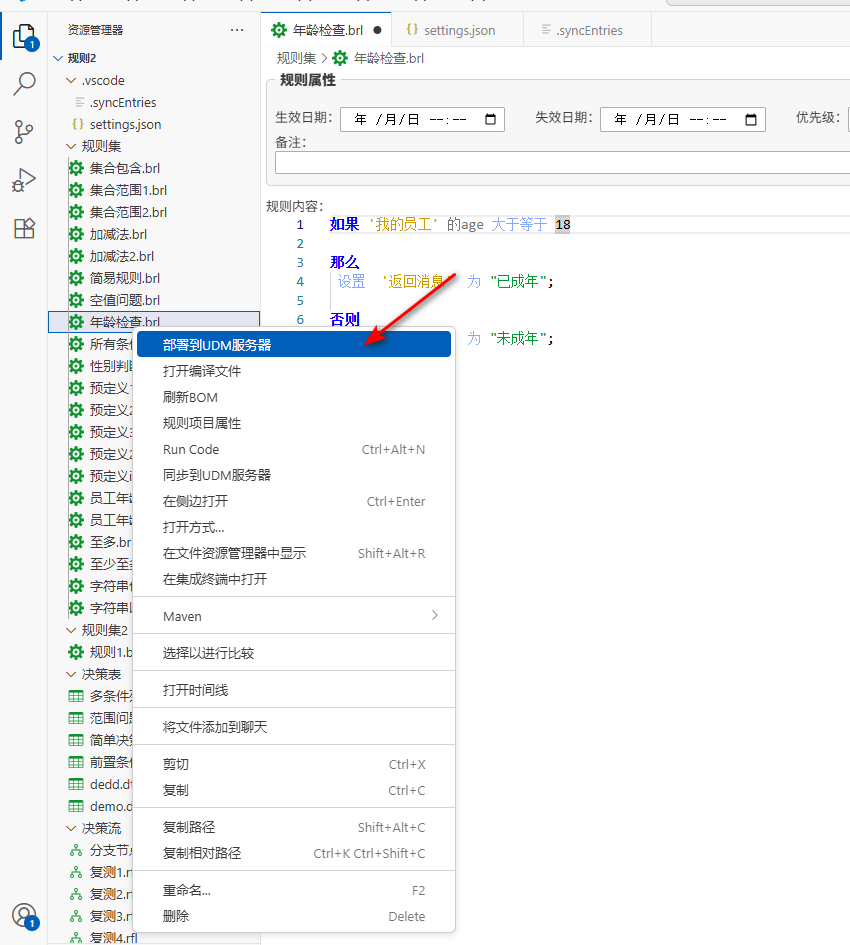This screenshot has width=850, height=945.
Task: Open the calendar picker for 生效日期
Action: [x=489, y=118]
